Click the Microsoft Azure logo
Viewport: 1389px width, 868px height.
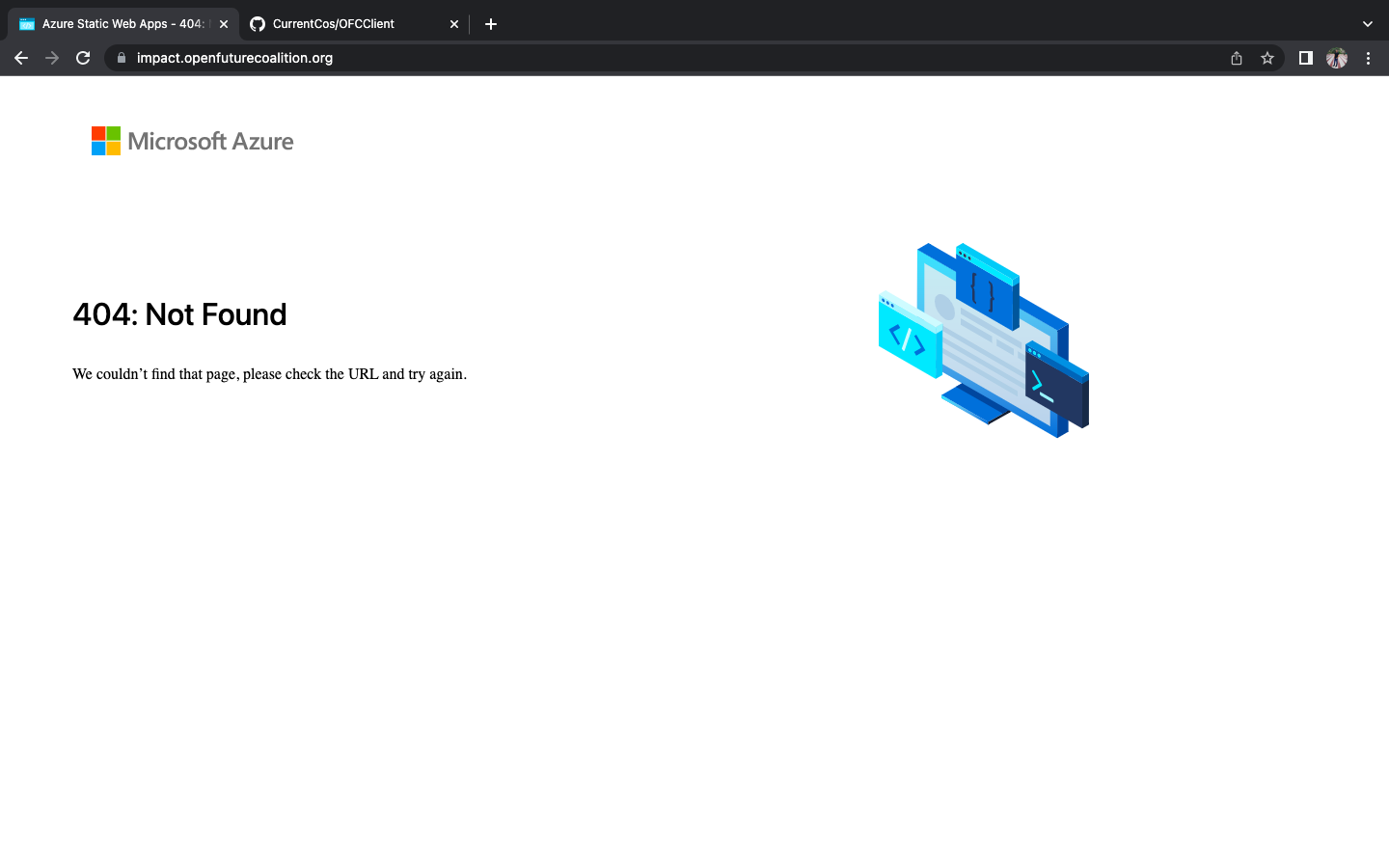(x=193, y=141)
